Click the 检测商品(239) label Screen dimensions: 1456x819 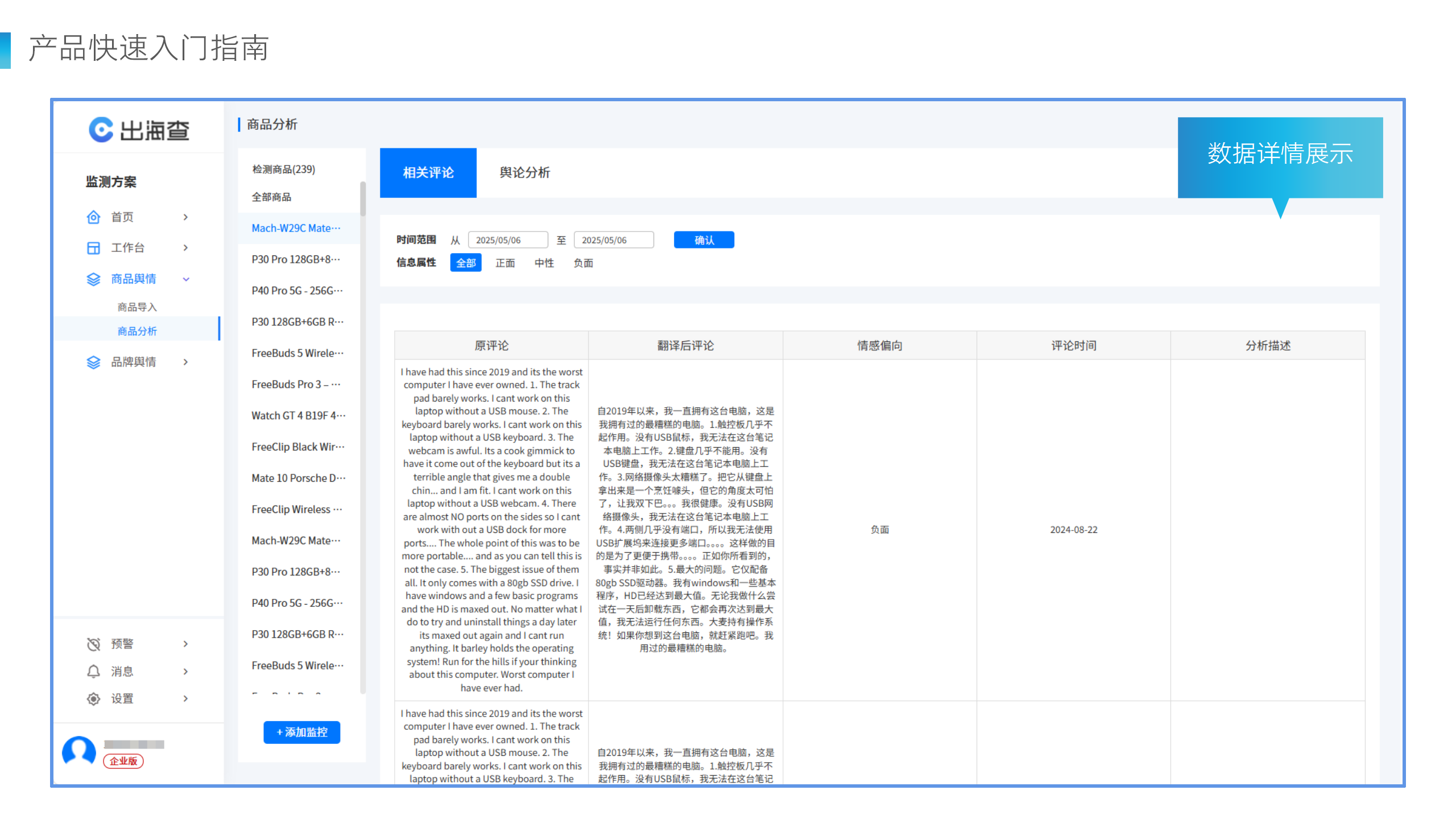tap(283, 169)
